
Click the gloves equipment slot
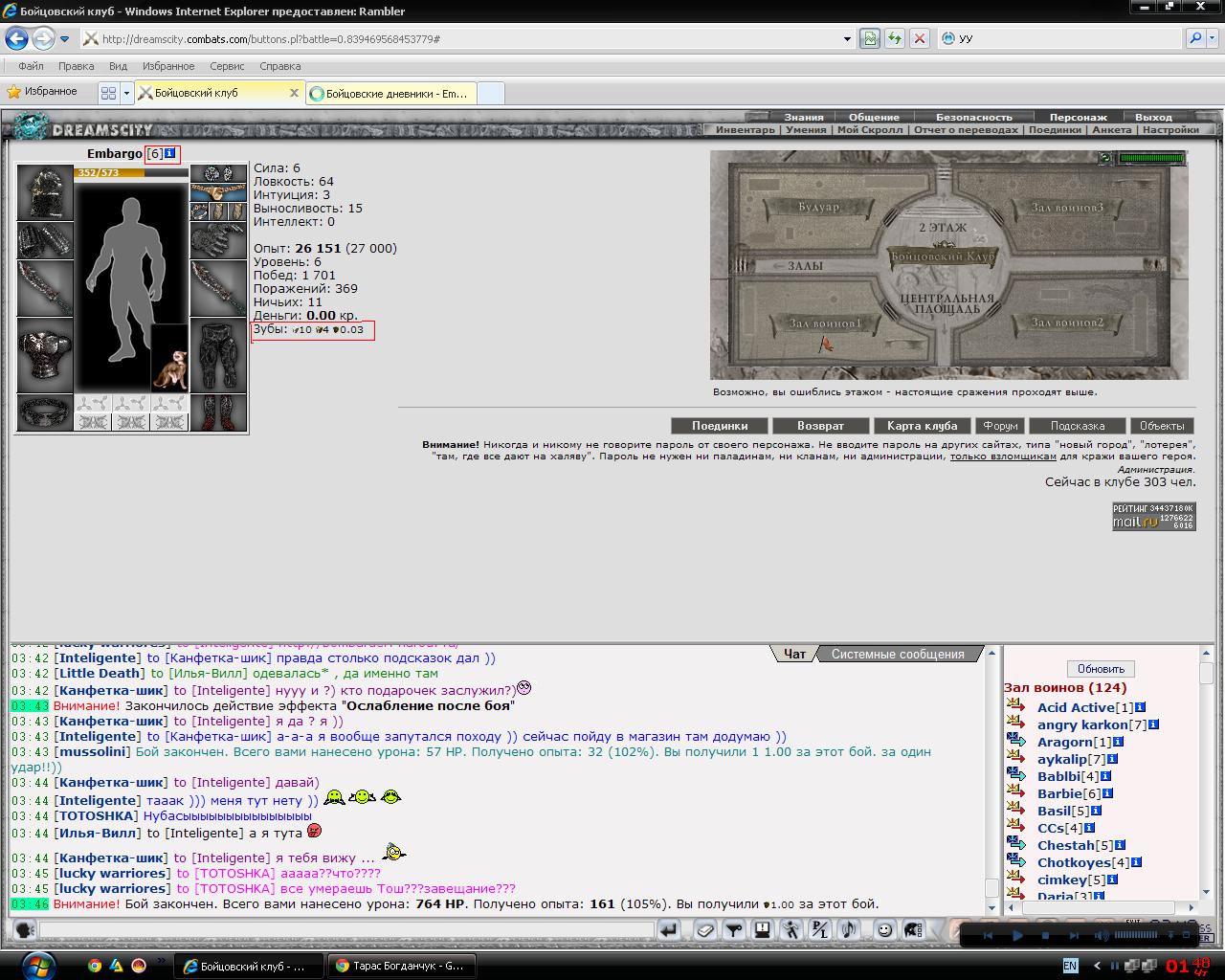coord(218,241)
